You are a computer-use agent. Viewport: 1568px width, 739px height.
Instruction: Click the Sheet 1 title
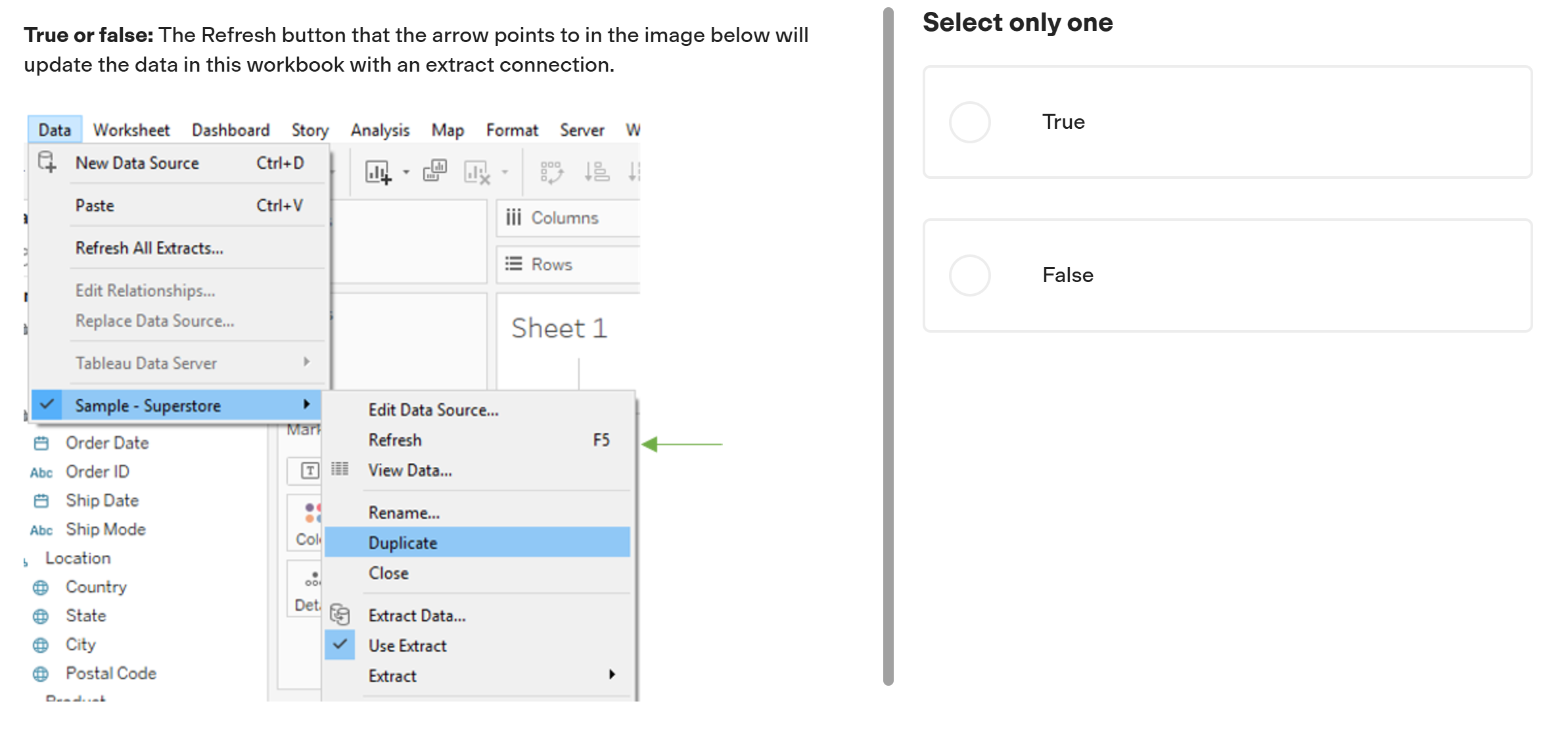559,329
